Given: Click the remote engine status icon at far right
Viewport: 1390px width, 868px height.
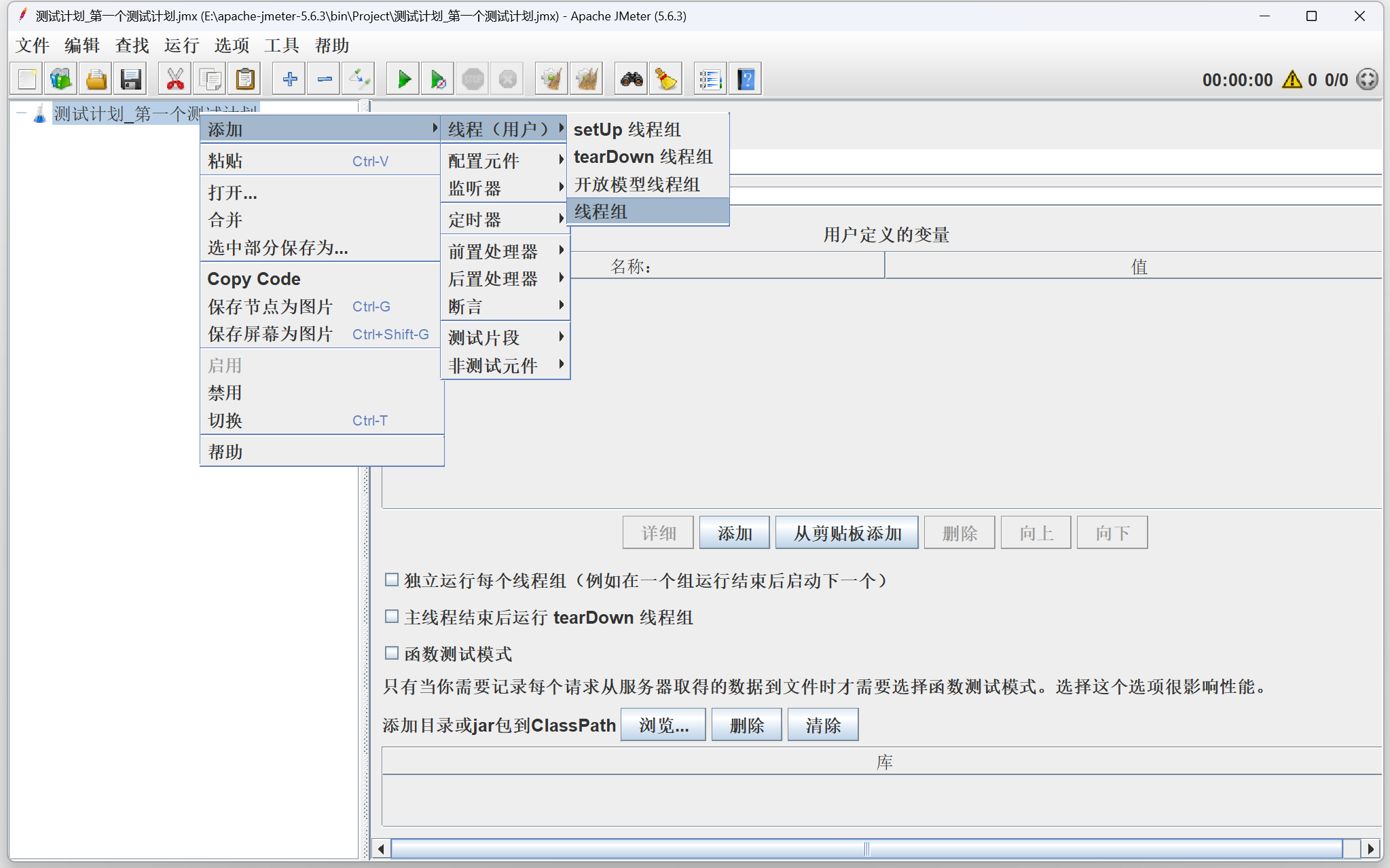Looking at the screenshot, I should tap(1367, 79).
